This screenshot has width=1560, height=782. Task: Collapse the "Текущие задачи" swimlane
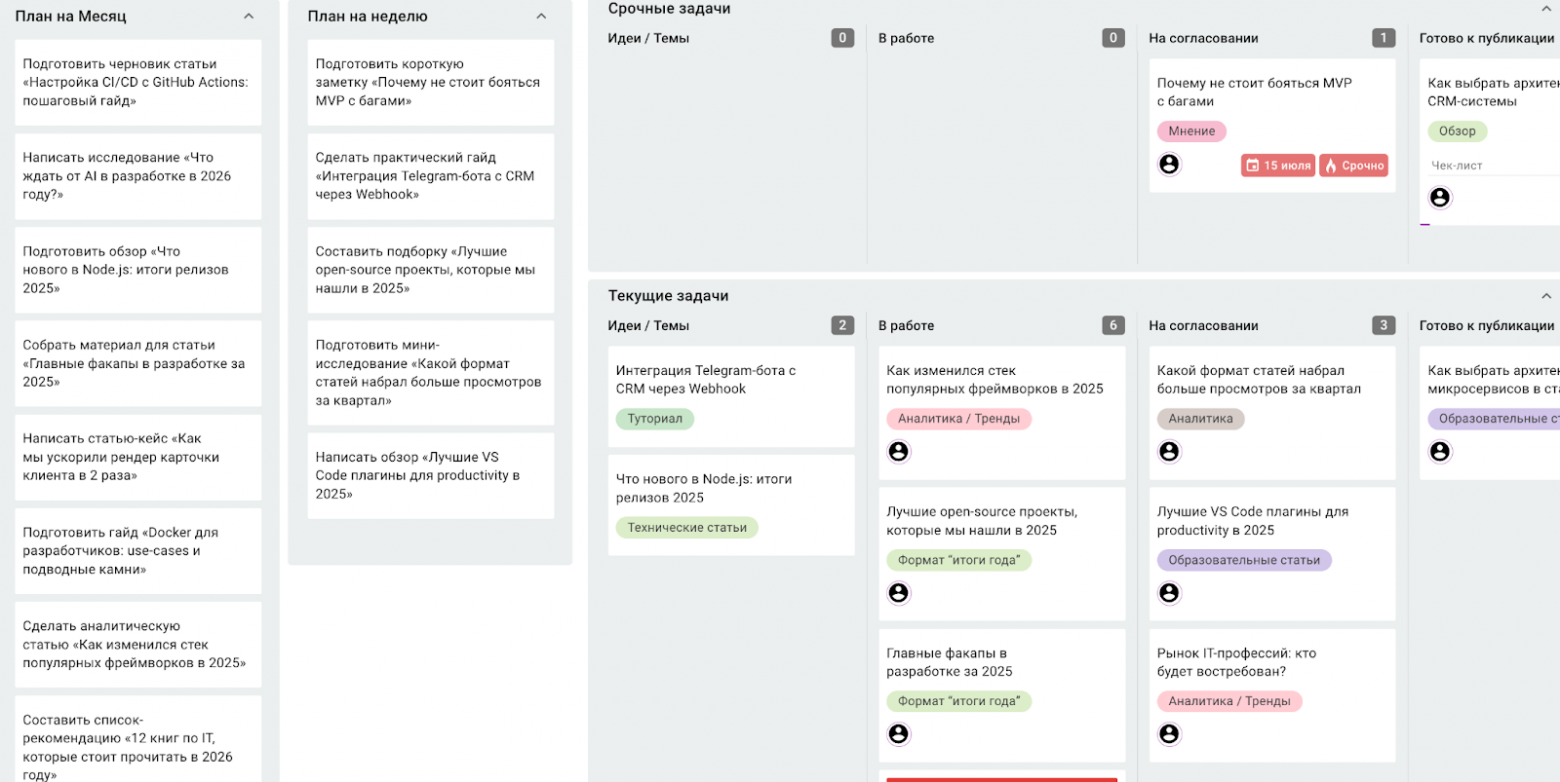click(x=1546, y=296)
